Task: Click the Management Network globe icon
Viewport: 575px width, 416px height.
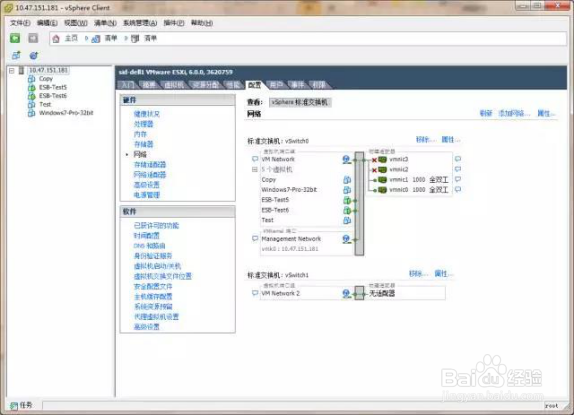Action: click(346, 239)
